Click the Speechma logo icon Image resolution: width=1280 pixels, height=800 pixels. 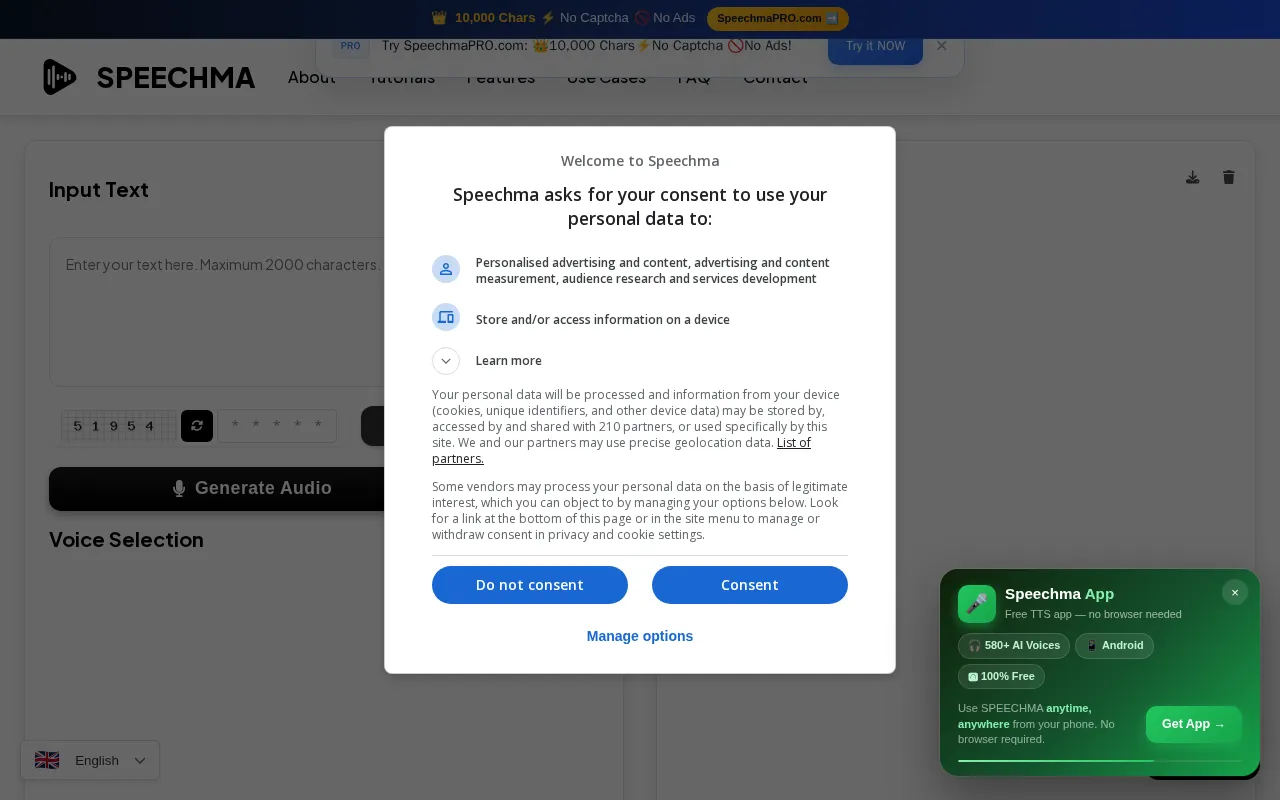[60, 77]
